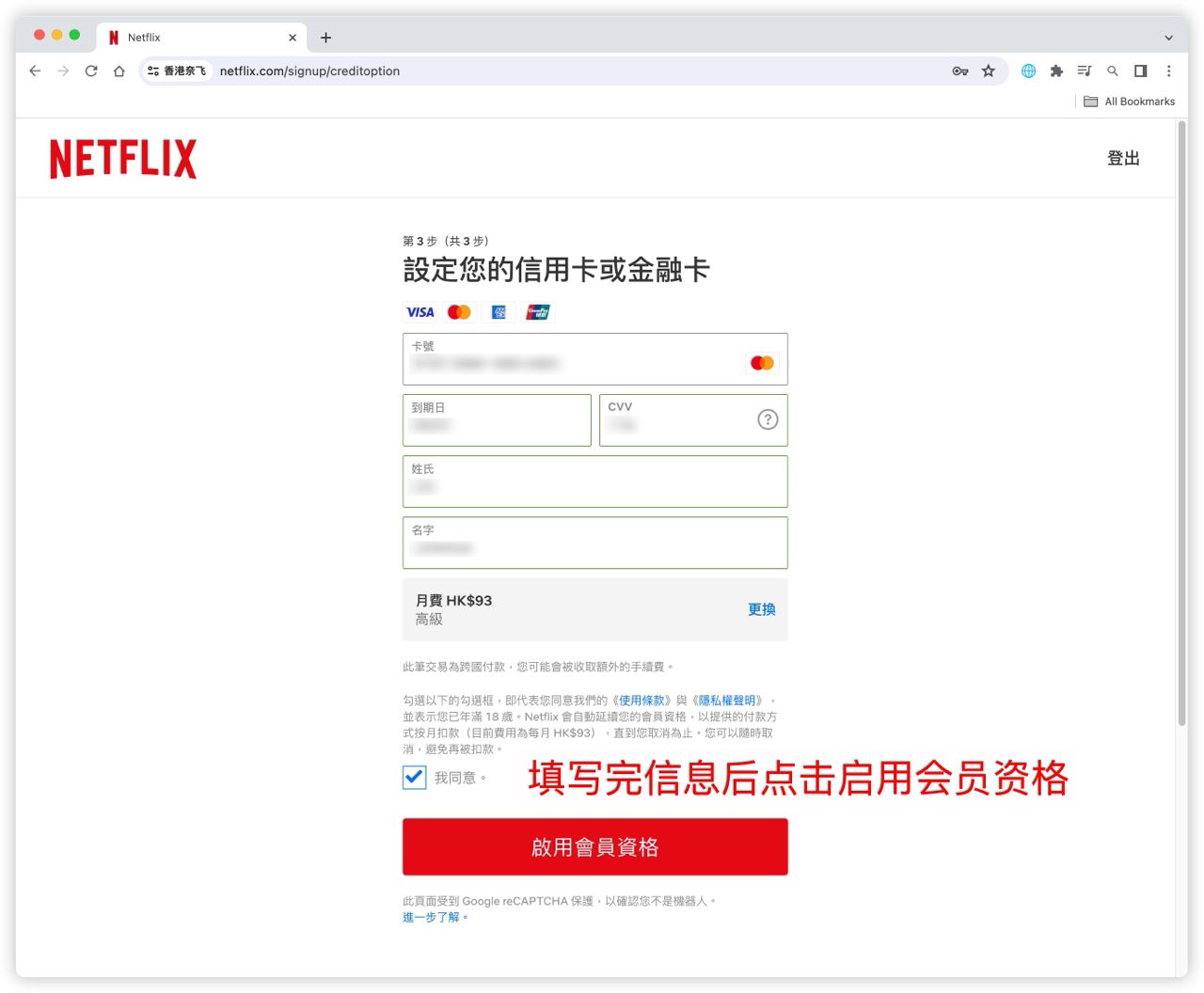Viewport: 1204px width, 993px height.
Task: Go back with the browser back arrow
Action: [35, 71]
